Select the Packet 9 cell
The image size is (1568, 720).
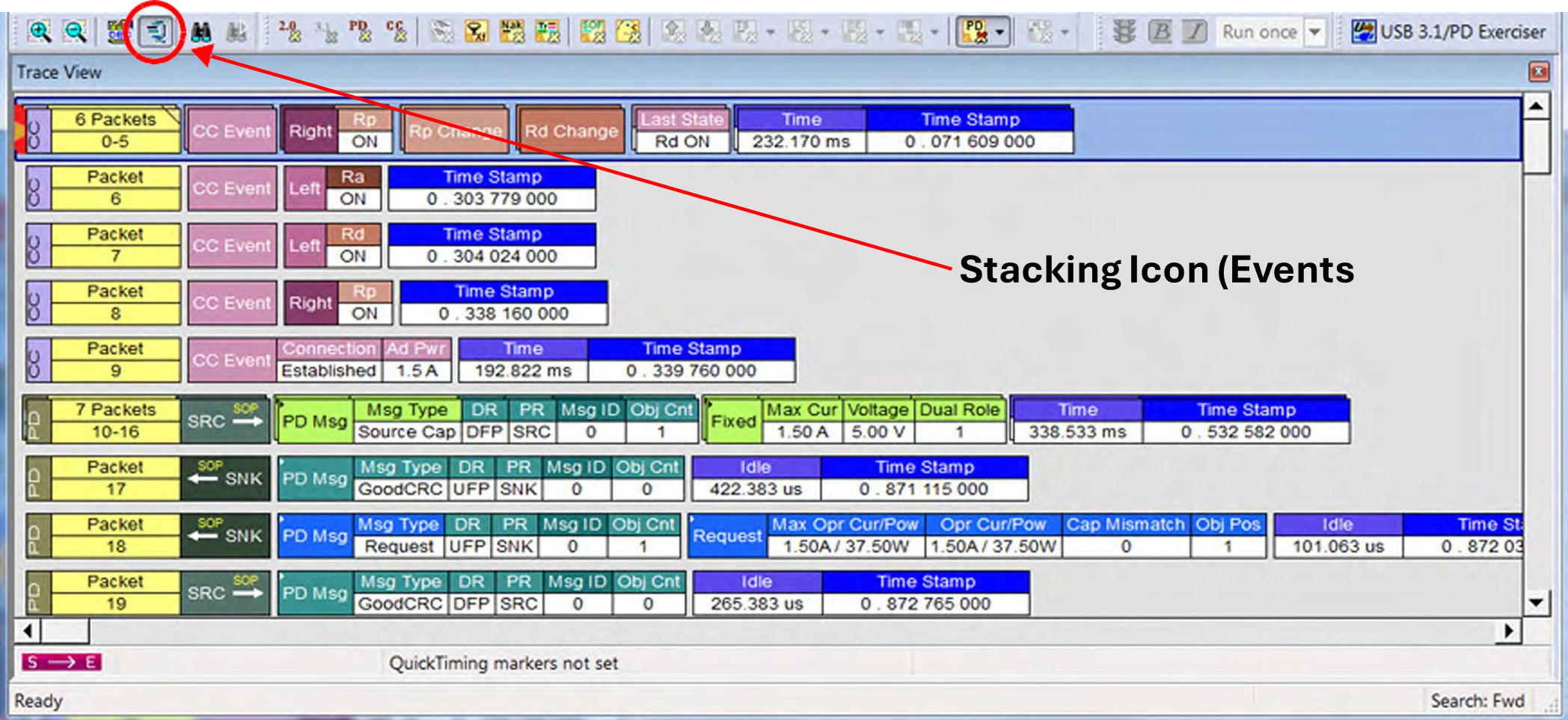[x=114, y=360]
